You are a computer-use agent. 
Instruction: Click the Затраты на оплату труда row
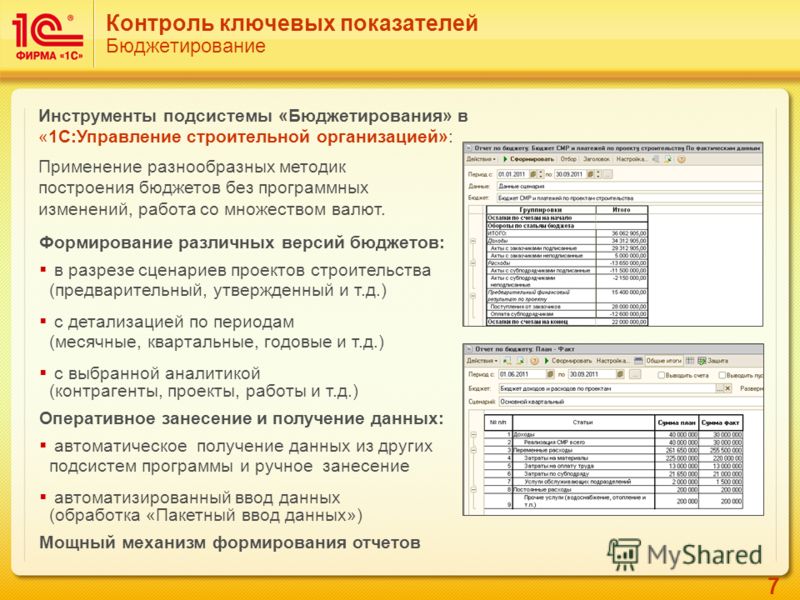[613, 466]
